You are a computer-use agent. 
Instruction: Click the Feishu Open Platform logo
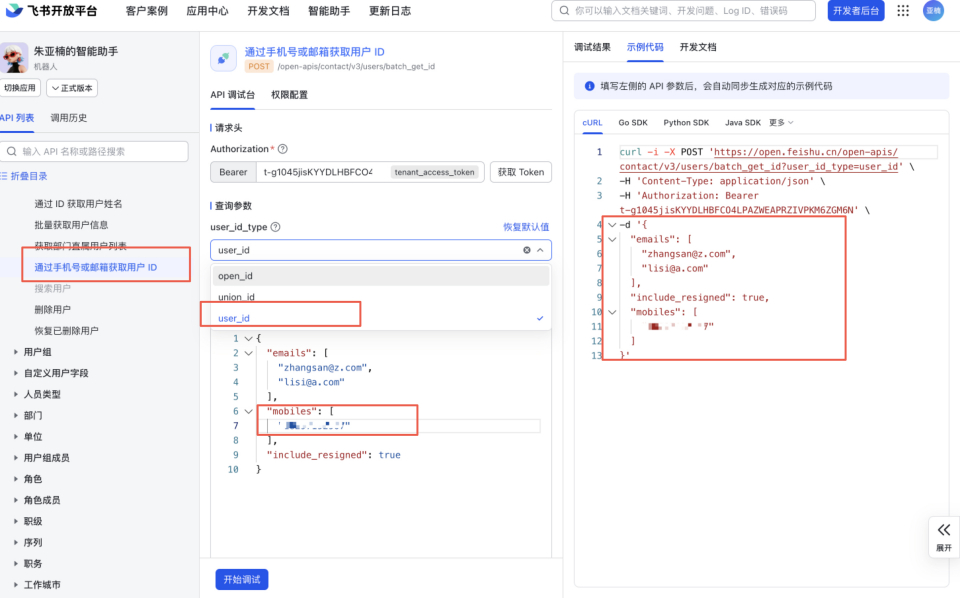pos(51,10)
